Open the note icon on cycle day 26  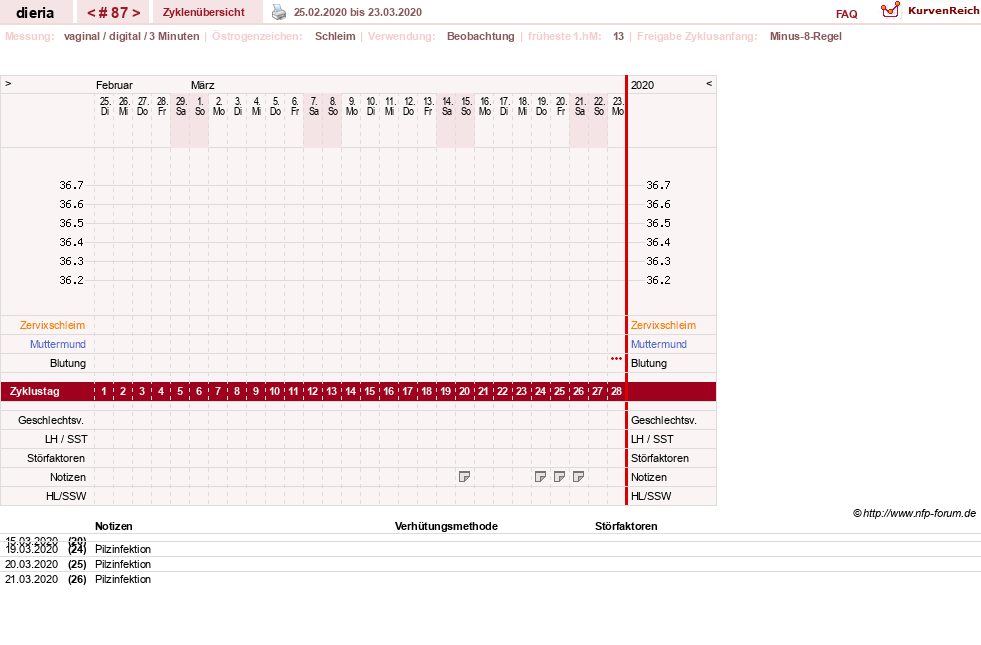(579, 477)
